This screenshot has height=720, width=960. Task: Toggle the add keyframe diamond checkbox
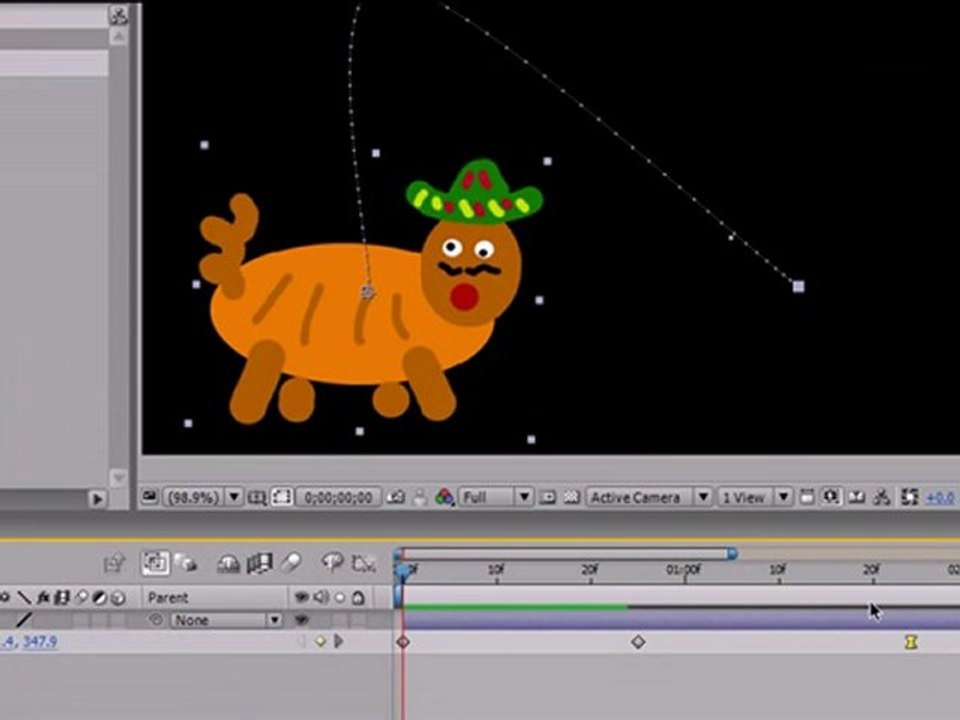(320, 641)
